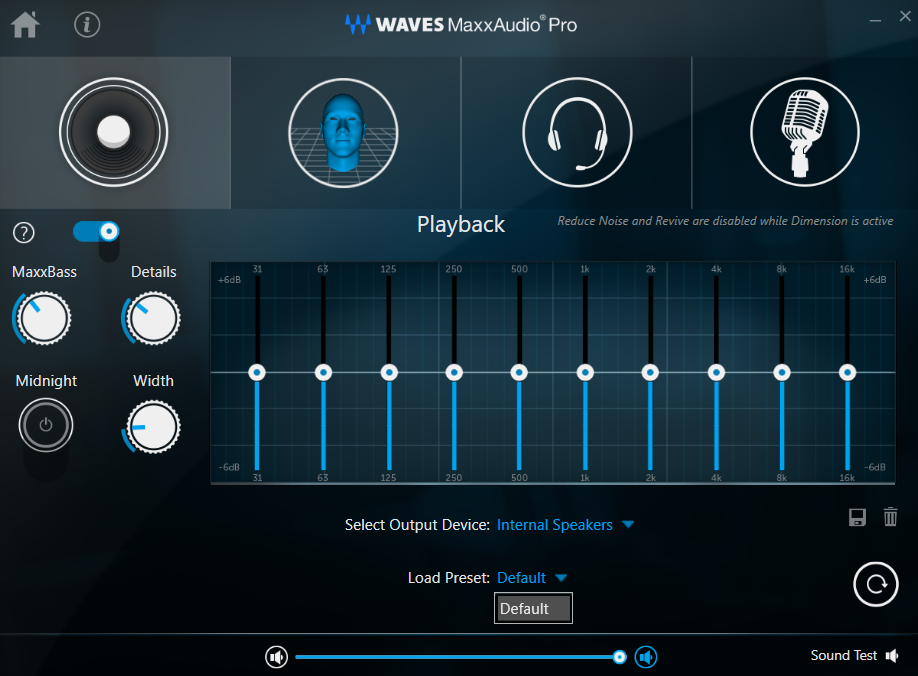
Task: Click the circular reset arrow button
Action: tap(875, 585)
